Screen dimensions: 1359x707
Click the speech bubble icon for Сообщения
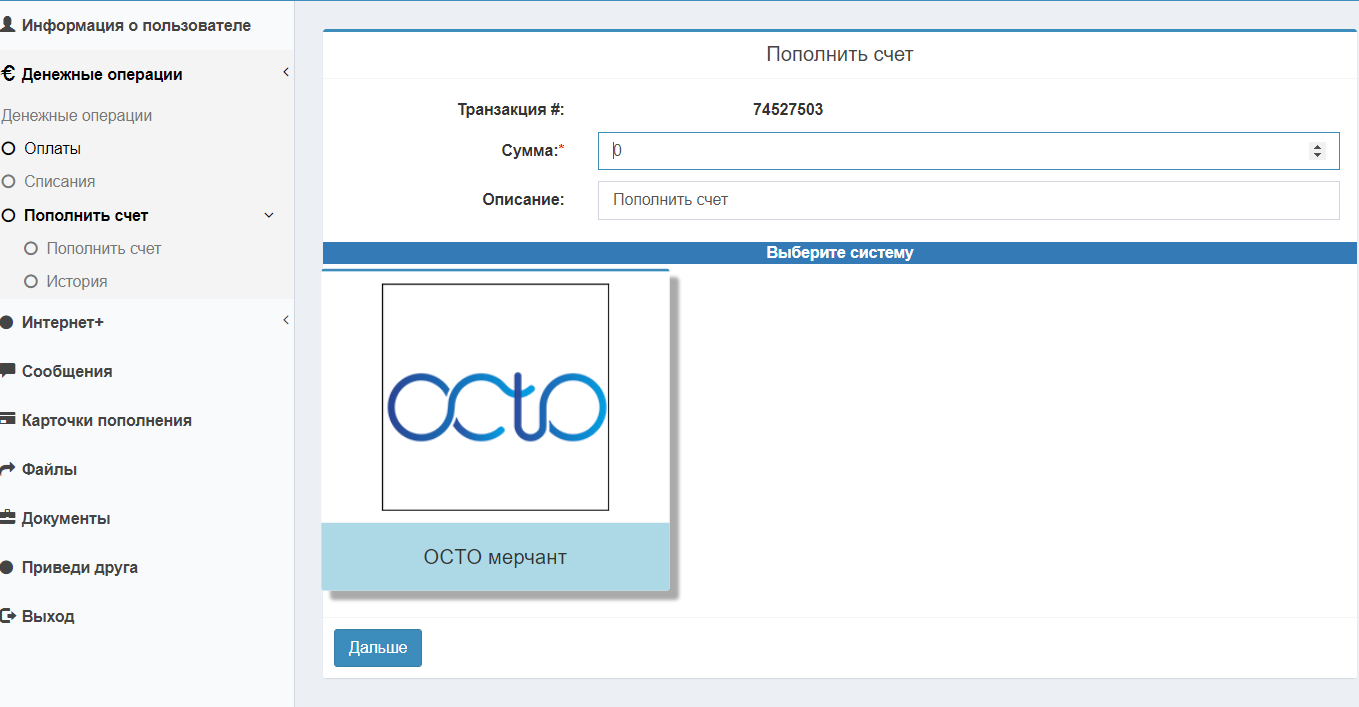tap(8, 370)
